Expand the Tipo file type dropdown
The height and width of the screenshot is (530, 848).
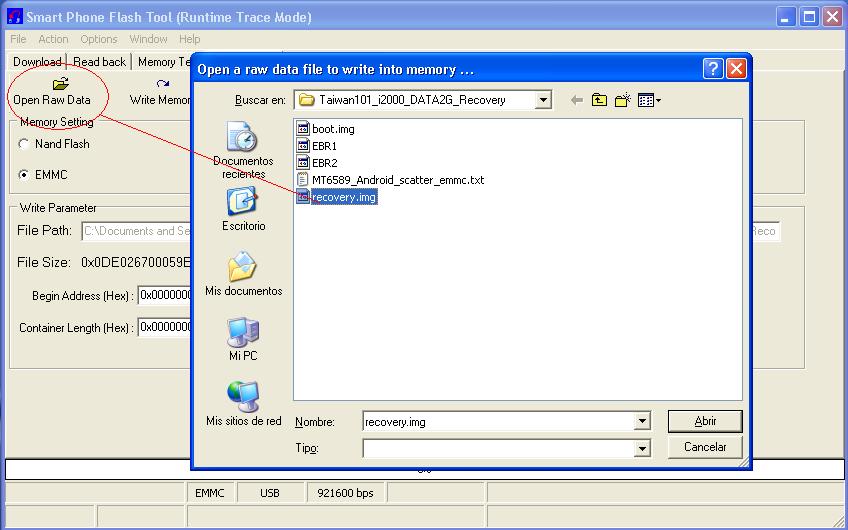point(641,448)
